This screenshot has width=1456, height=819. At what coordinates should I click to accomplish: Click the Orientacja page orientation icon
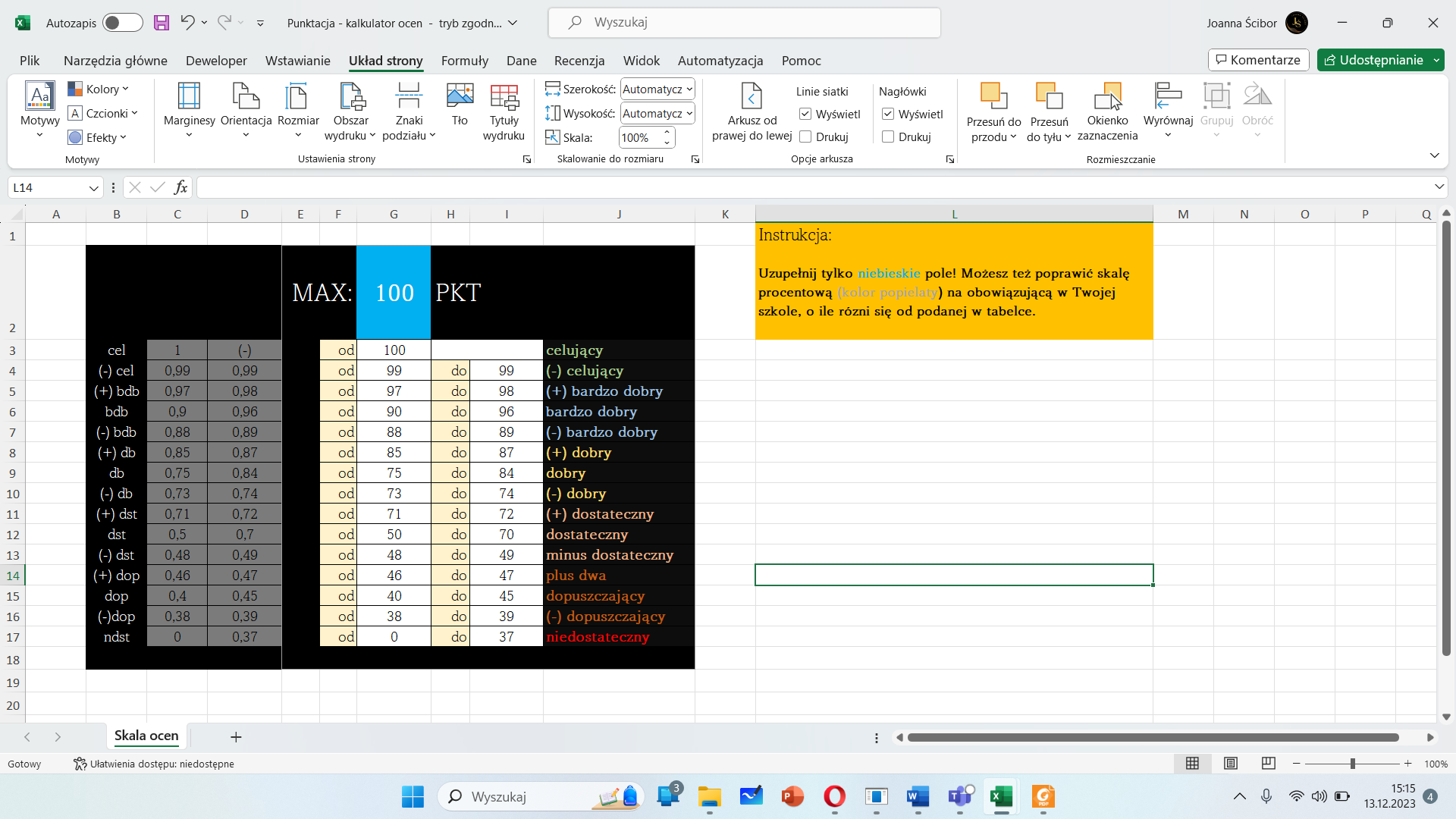246,97
